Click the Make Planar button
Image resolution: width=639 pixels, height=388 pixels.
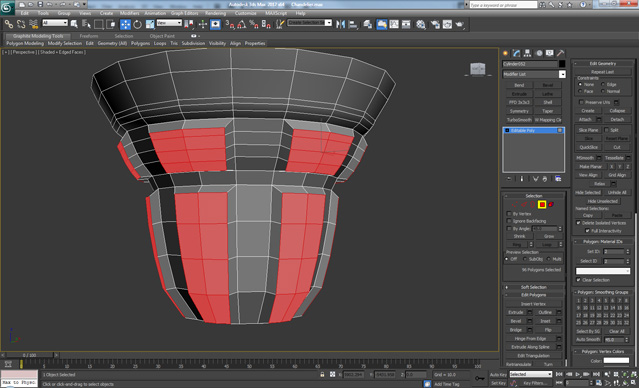[x=591, y=167]
